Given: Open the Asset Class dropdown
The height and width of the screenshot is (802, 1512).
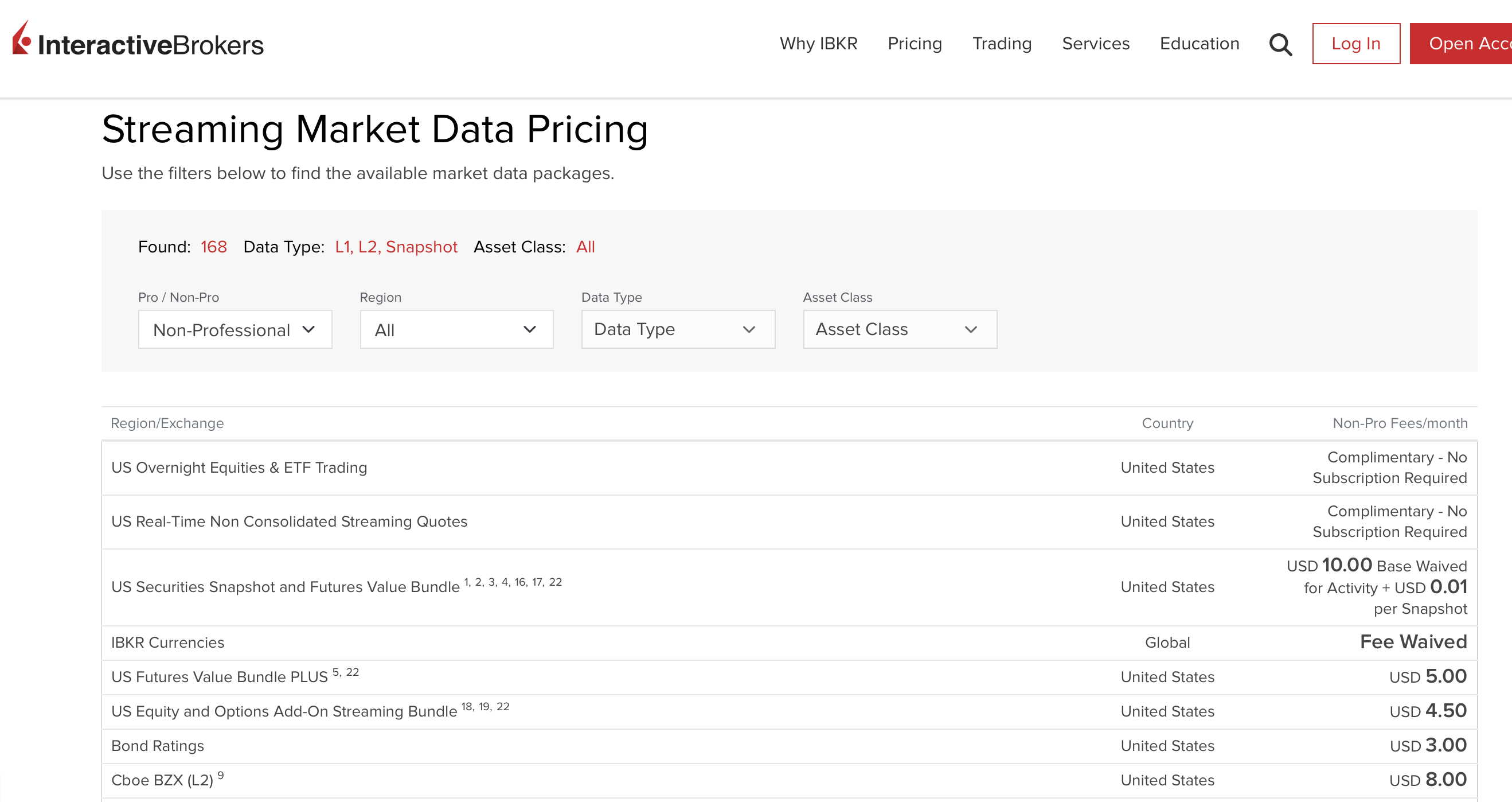Looking at the screenshot, I should click(899, 329).
